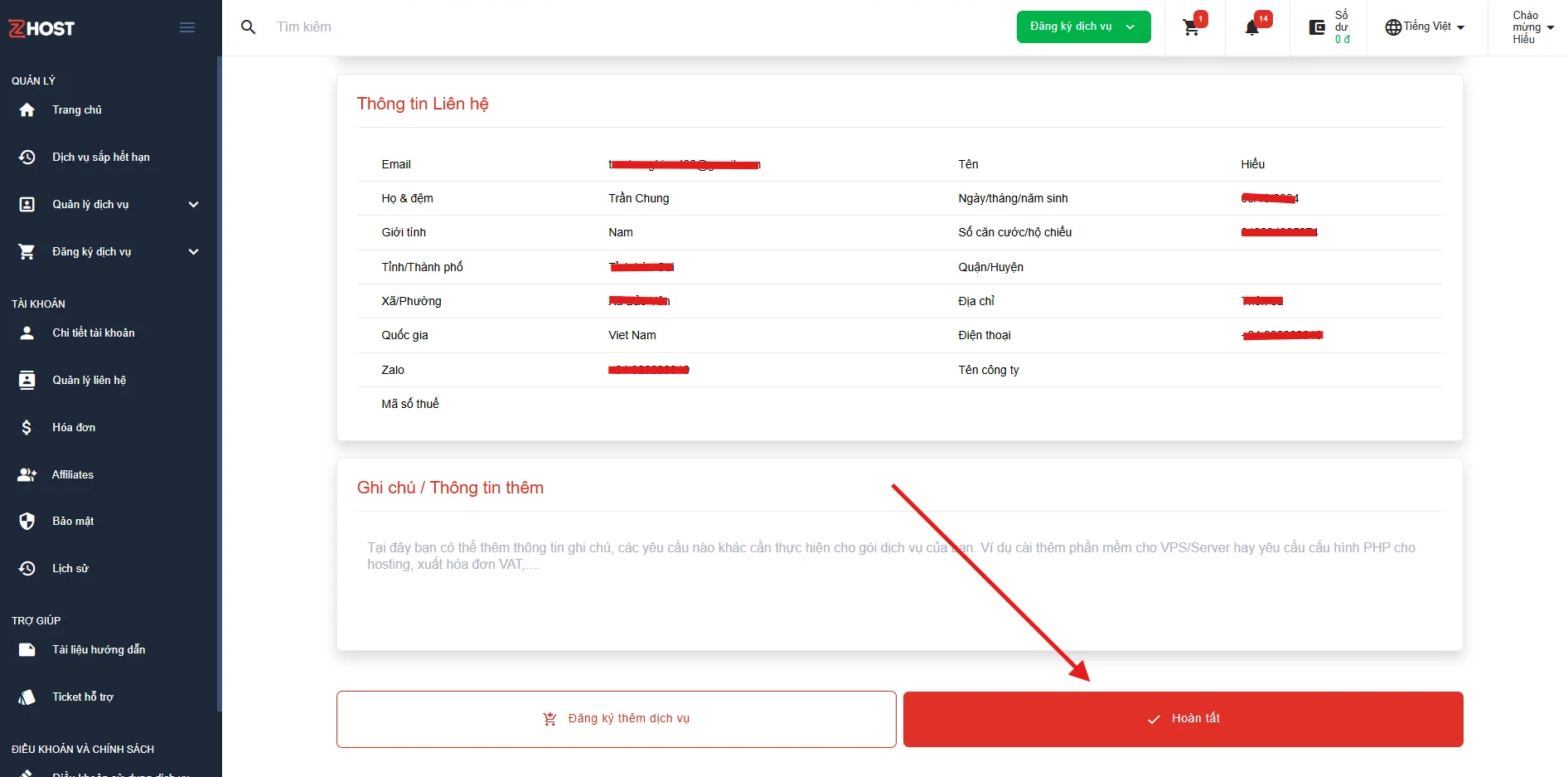
Task: Click the cart-plus icon in Đăng ký thêm dịch vụ
Action: coord(549,719)
